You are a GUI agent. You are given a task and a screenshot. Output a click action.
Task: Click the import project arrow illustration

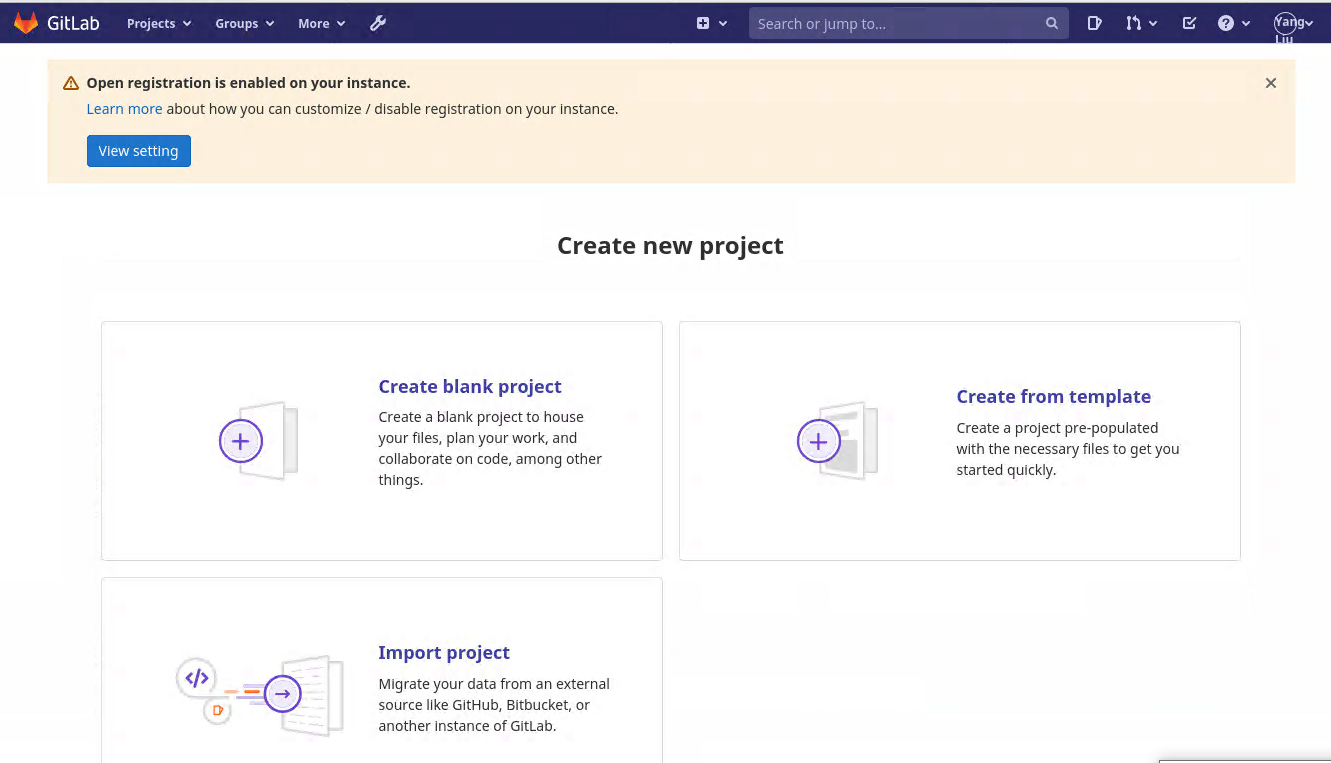coord(283,693)
